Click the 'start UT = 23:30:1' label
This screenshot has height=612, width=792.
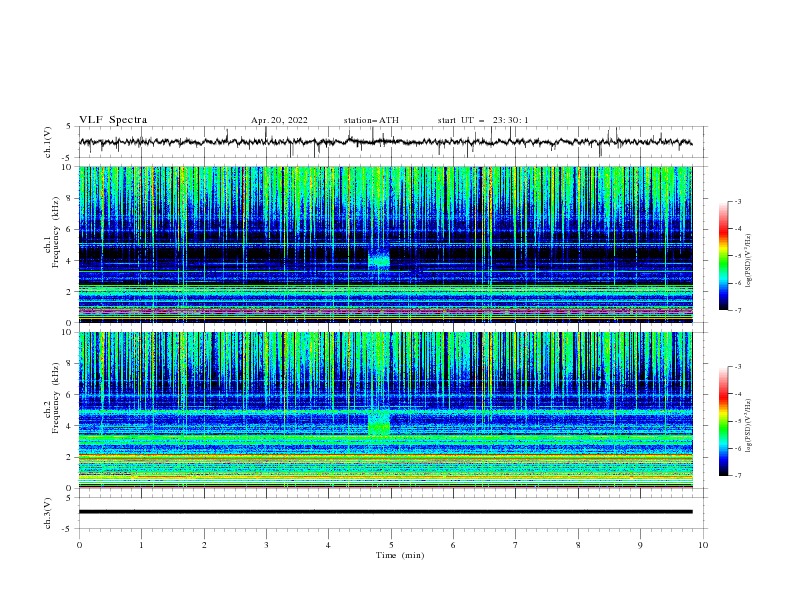(483, 120)
